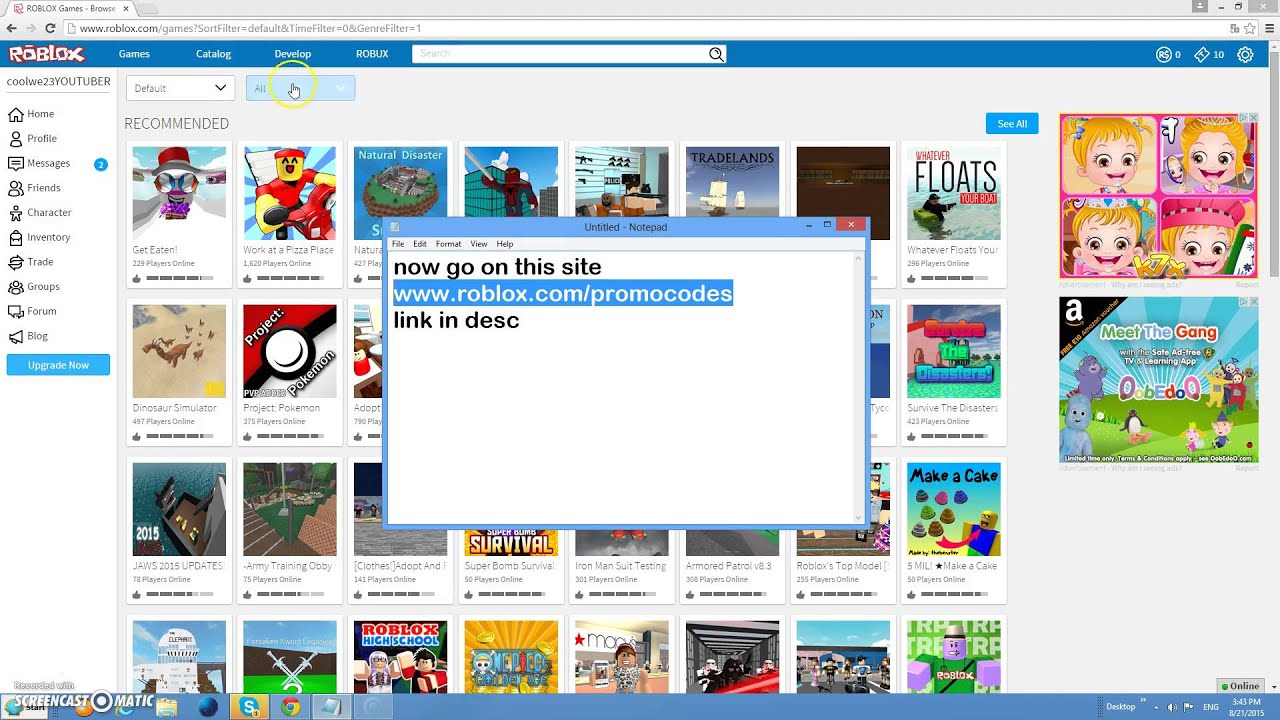This screenshot has height=720, width=1280.
Task: Open the Default sort dropdown
Action: click(182, 88)
